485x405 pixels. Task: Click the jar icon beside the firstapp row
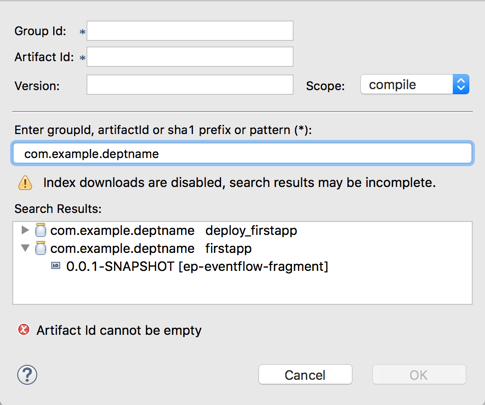(x=40, y=248)
